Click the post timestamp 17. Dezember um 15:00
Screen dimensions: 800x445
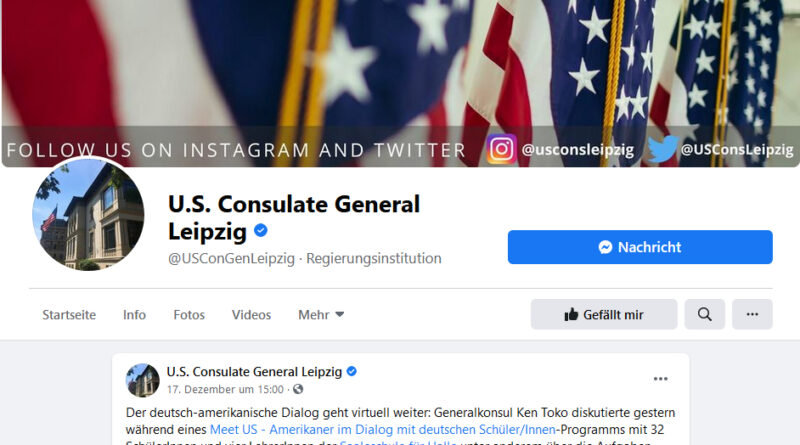[x=225, y=389]
